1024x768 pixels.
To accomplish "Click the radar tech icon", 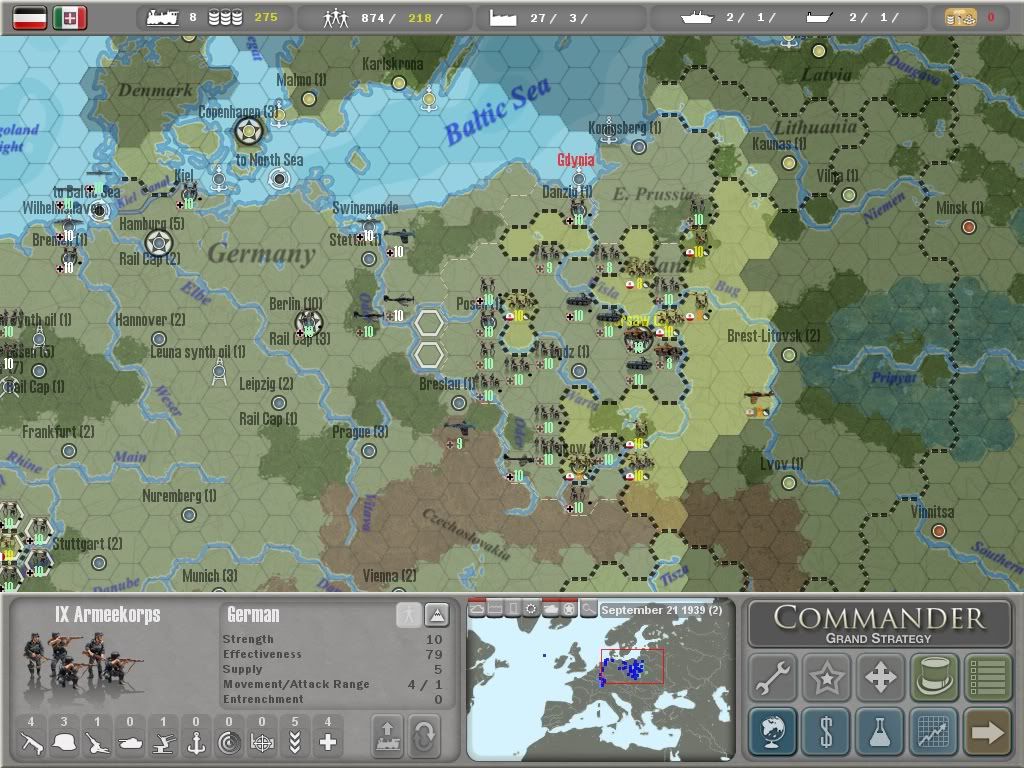I will pyautogui.click(x=229, y=743).
